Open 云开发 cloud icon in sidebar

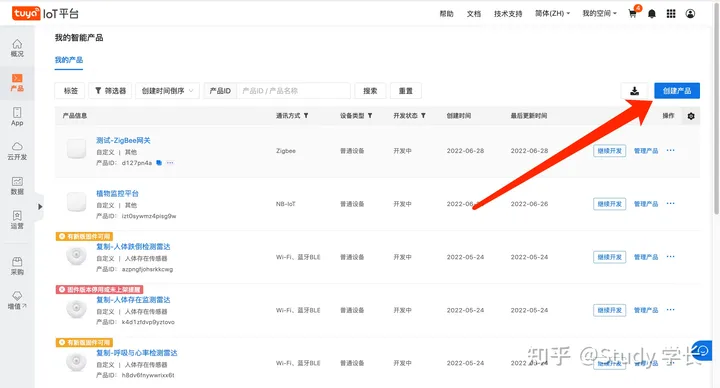(x=17, y=151)
